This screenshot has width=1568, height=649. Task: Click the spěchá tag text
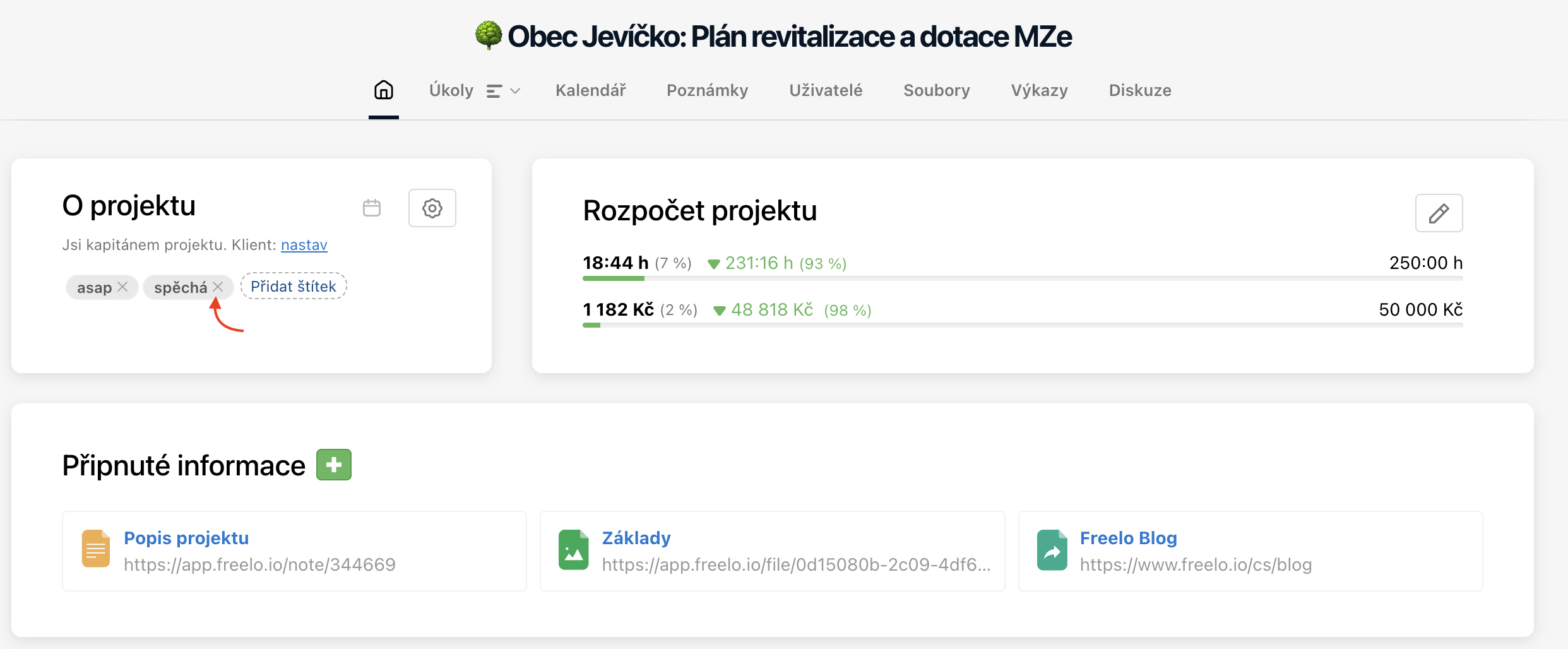[181, 287]
